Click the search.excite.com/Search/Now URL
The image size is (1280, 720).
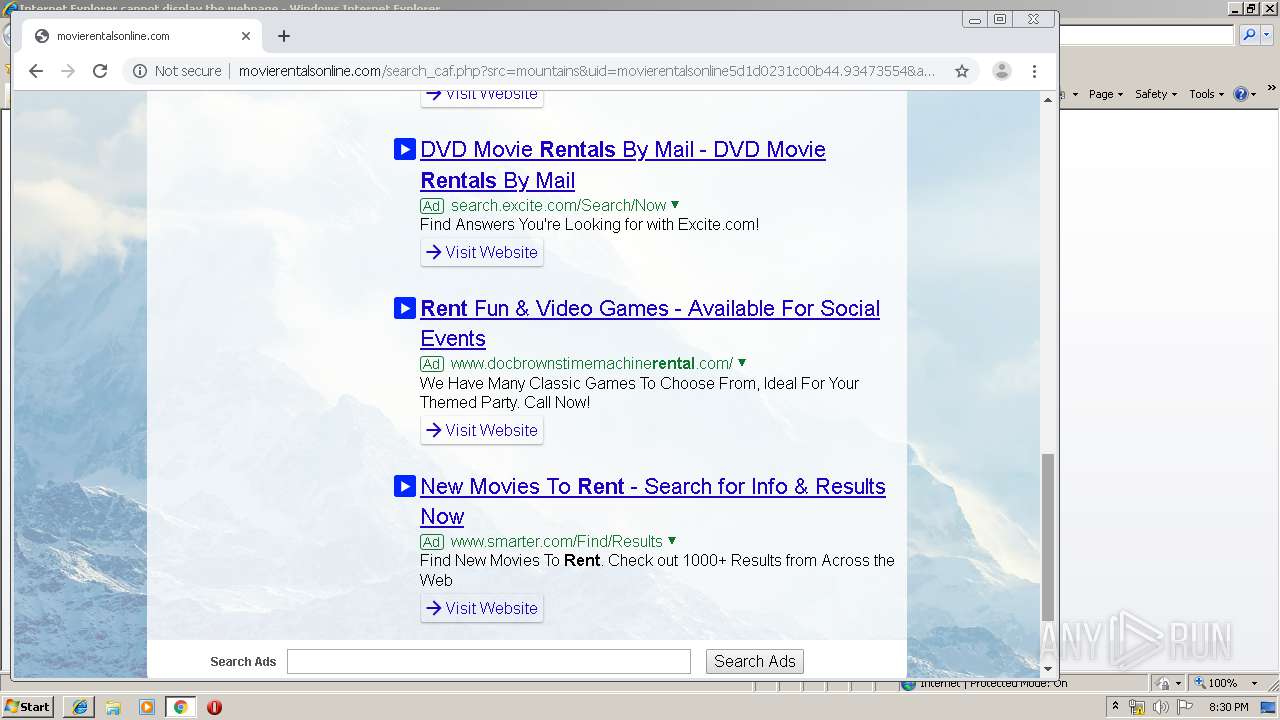558,205
